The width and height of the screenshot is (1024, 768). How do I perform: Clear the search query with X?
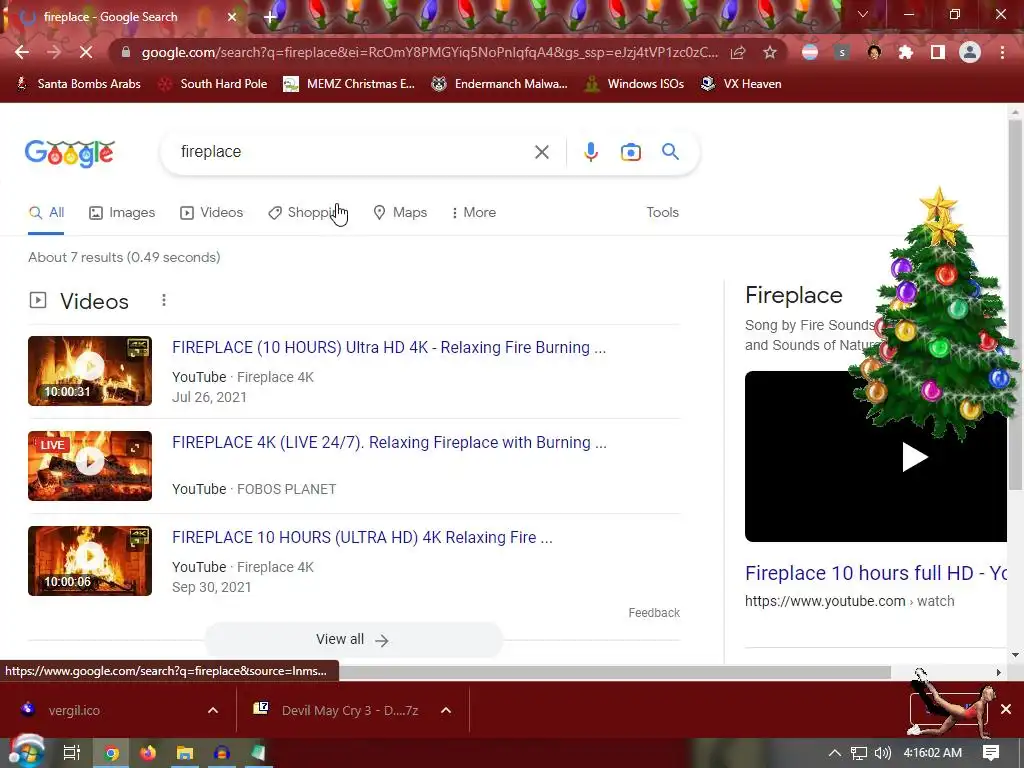pyautogui.click(x=541, y=152)
